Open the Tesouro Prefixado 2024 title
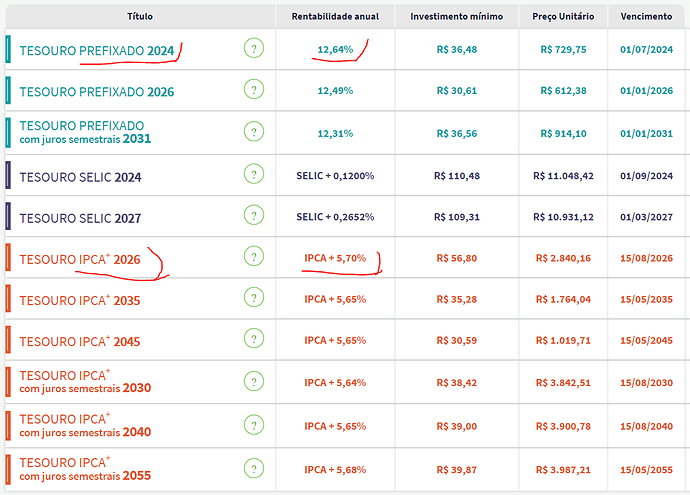 point(97,51)
